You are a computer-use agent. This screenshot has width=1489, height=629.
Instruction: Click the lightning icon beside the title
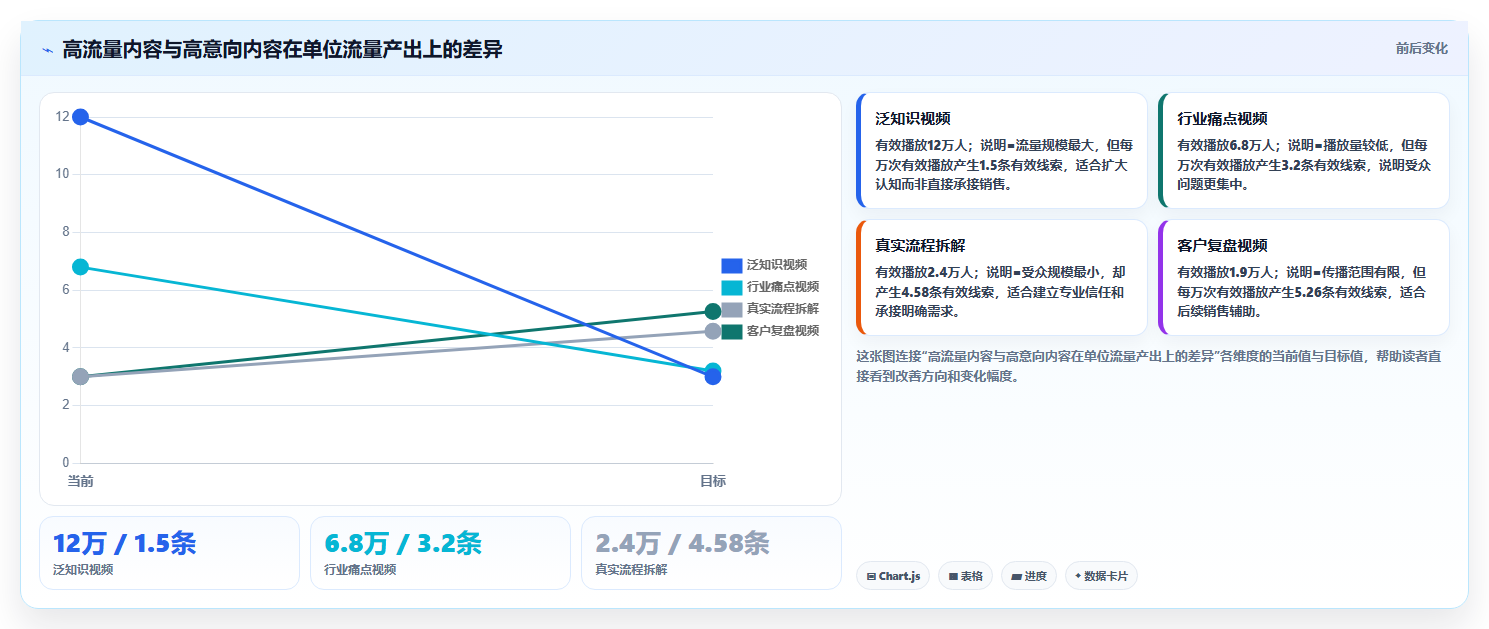click(x=48, y=50)
